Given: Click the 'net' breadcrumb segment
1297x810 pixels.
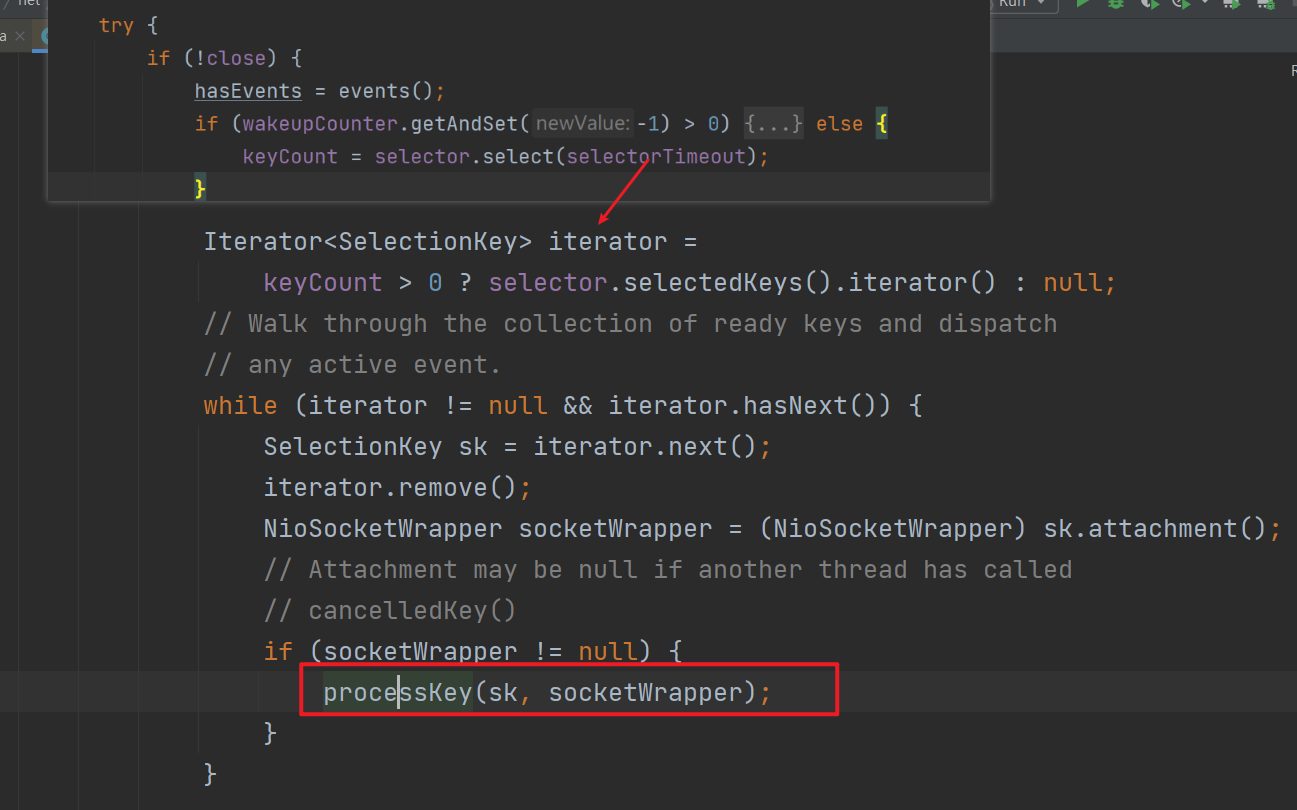Looking at the screenshot, I should pyautogui.click(x=29, y=3).
